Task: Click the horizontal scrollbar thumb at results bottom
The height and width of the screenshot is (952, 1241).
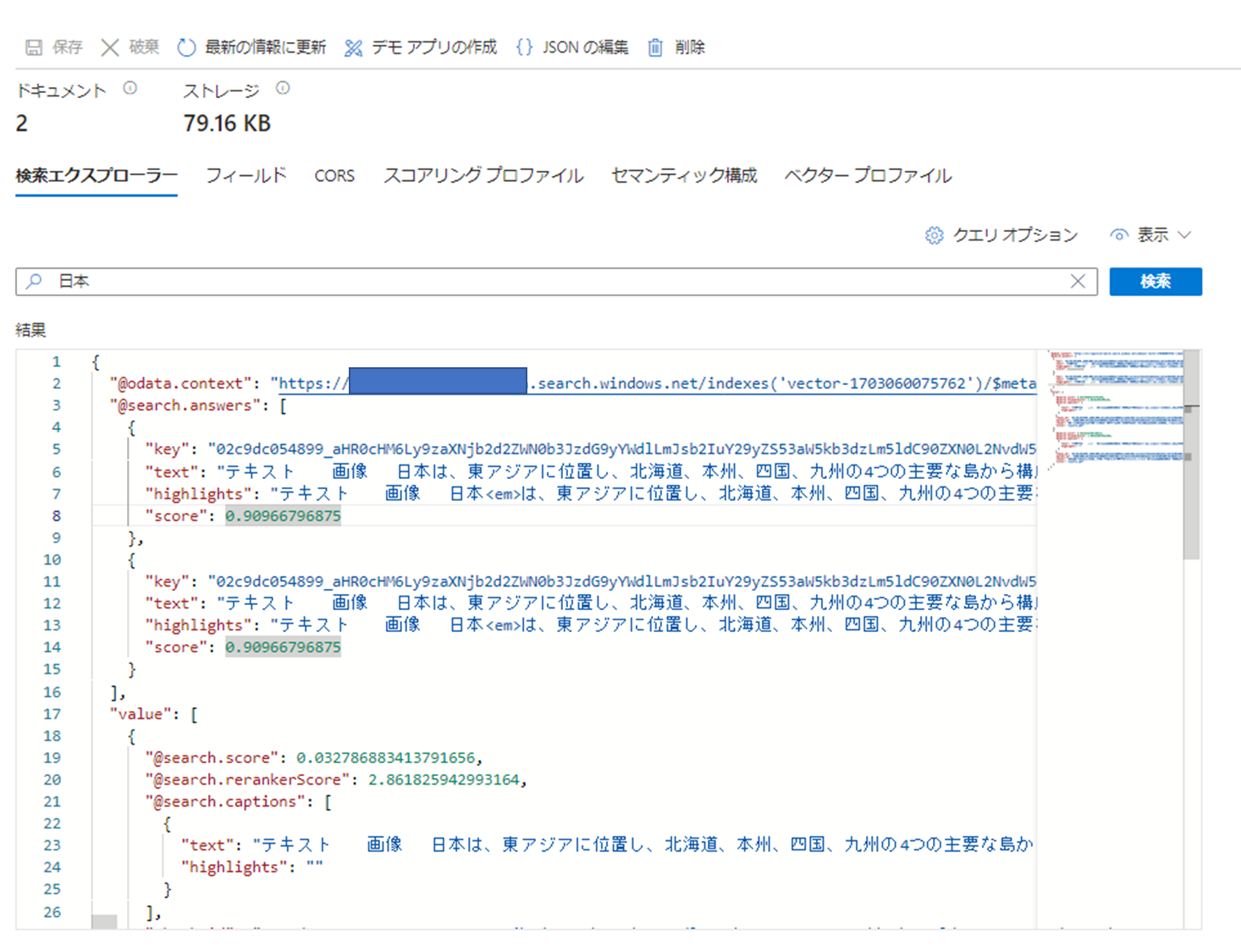Action: pos(104,922)
